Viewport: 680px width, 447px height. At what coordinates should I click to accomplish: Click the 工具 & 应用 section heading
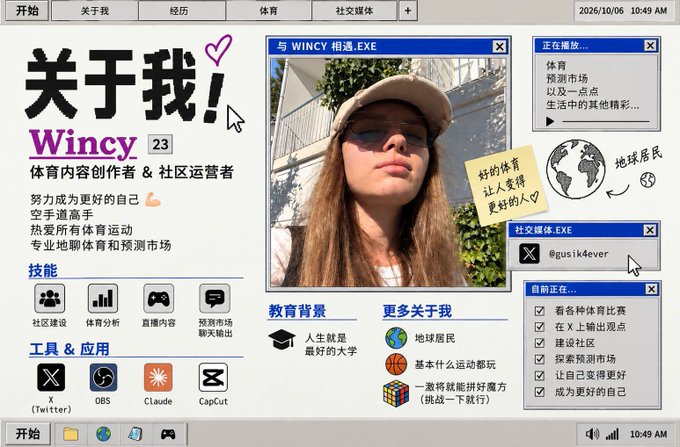pos(69,349)
